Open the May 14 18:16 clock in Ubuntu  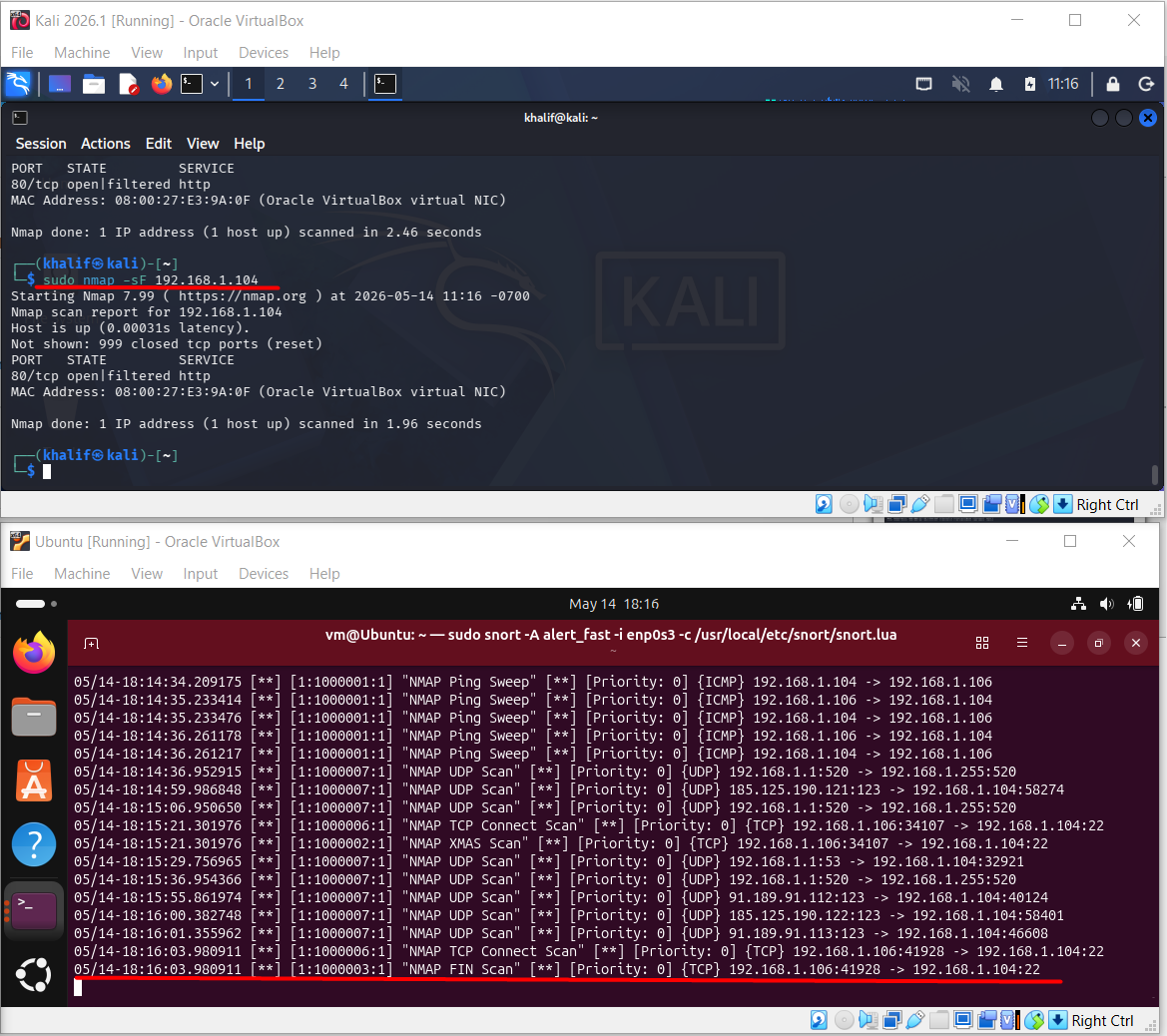coord(614,604)
